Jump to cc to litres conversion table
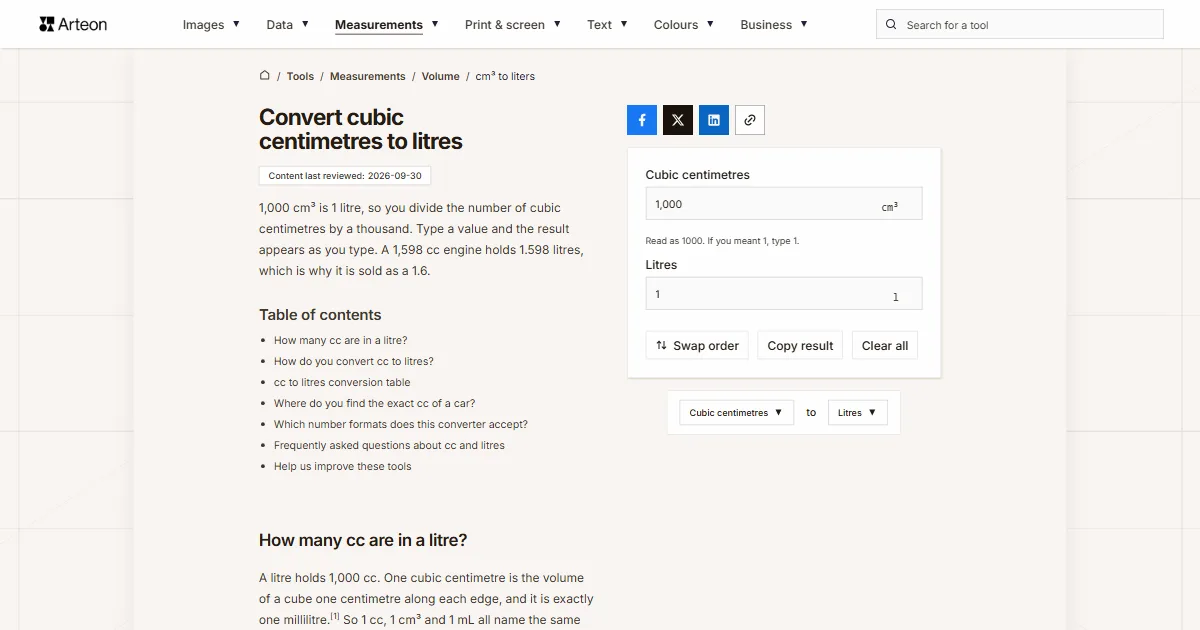The height and width of the screenshot is (630, 1200). click(342, 382)
